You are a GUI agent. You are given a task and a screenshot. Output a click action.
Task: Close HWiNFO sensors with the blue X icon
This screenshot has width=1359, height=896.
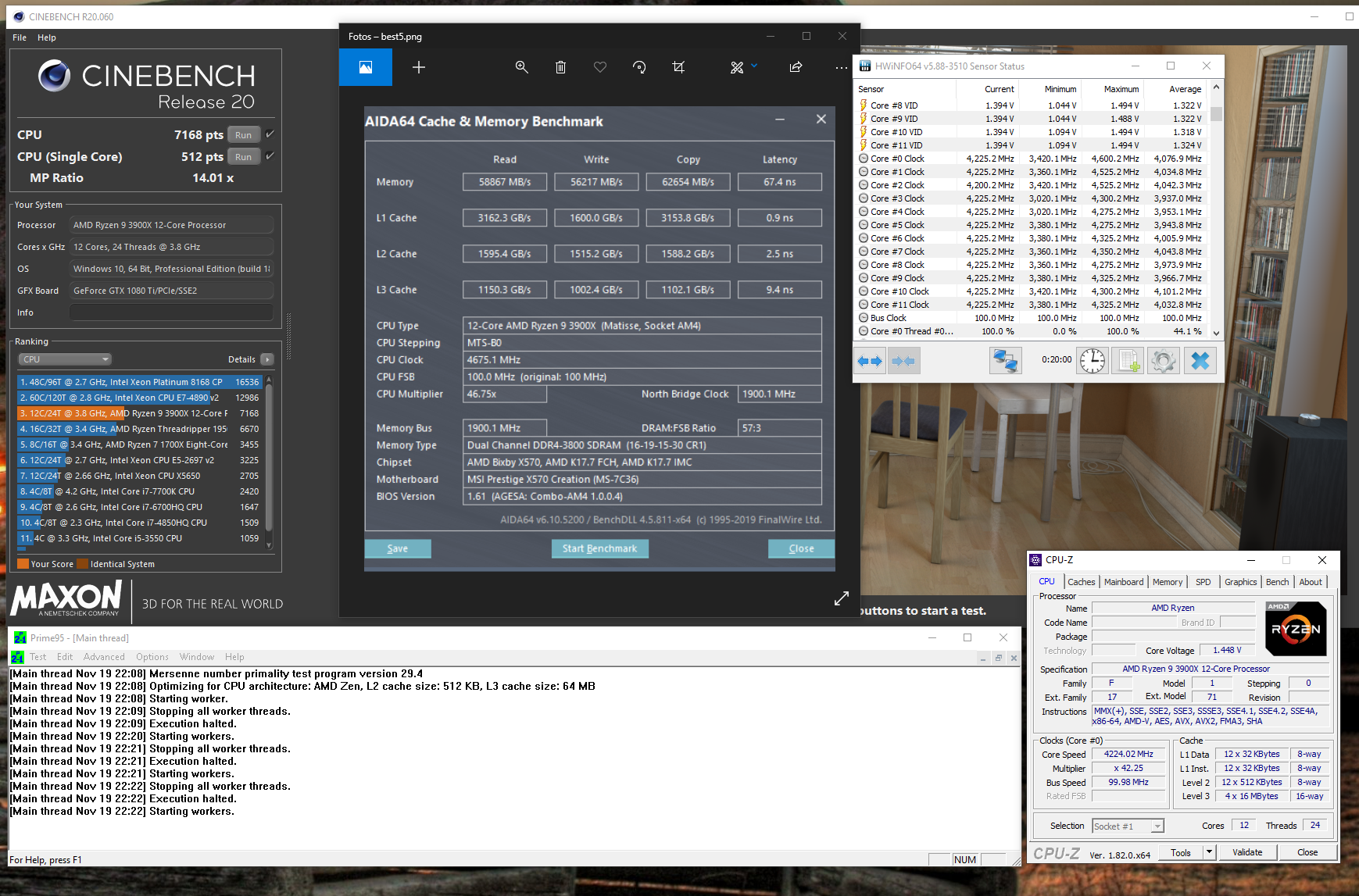coord(1200,361)
